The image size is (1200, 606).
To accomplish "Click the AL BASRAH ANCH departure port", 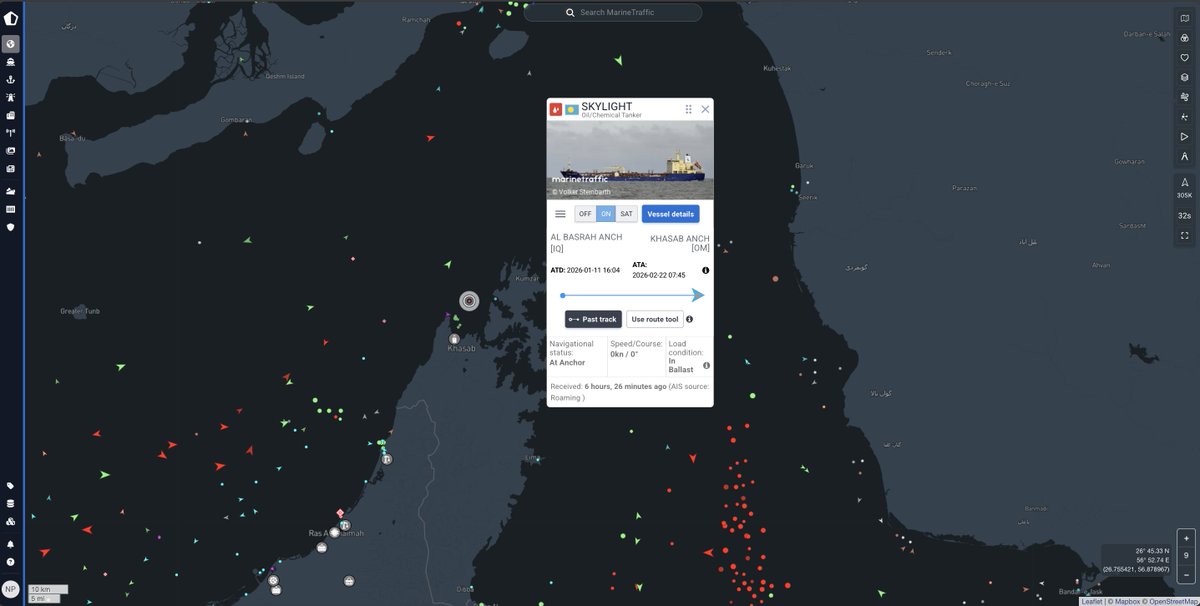I will tap(586, 242).
